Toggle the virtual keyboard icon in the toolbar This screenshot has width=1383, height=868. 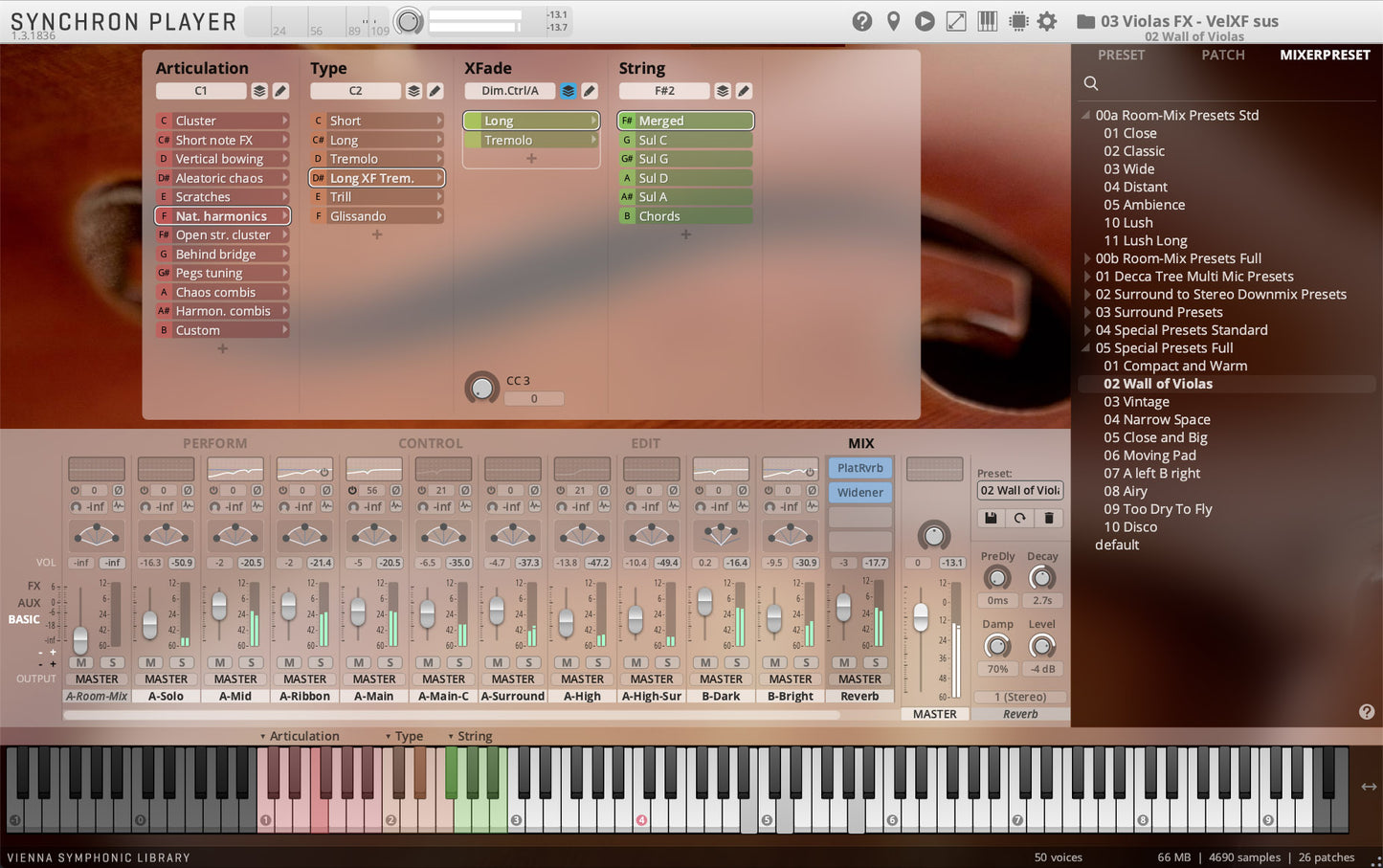pyautogui.click(x=987, y=20)
